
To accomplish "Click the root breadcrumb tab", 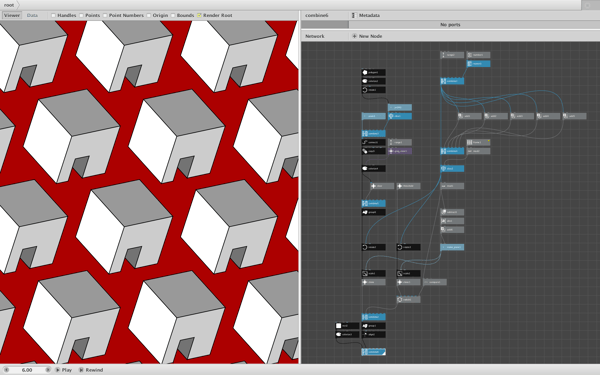I will tap(9, 5).
